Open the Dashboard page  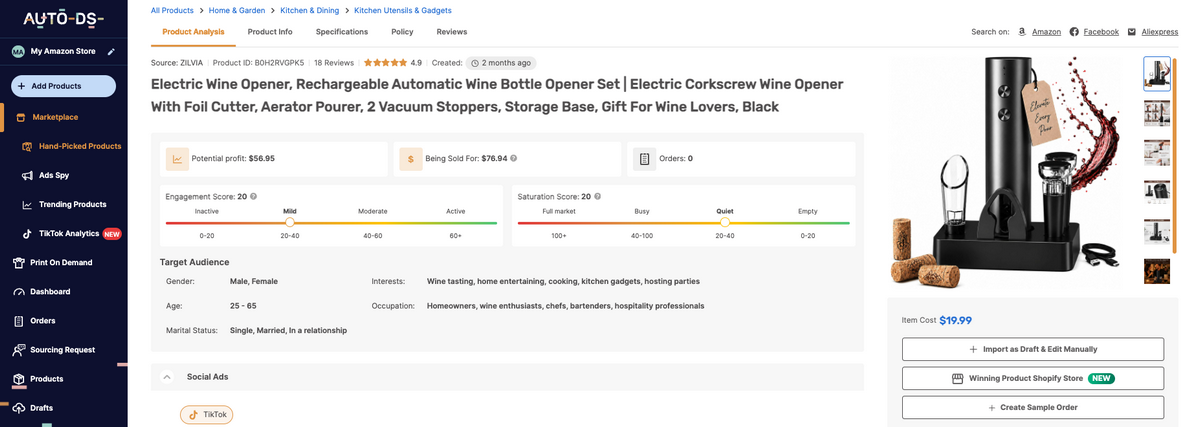click(x=50, y=292)
